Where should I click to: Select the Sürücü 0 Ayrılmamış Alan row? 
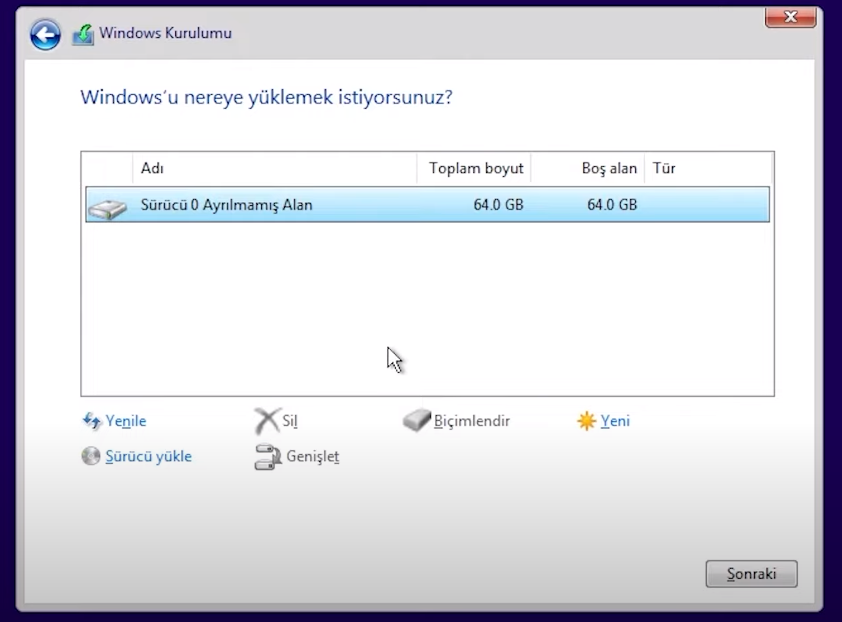point(427,205)
